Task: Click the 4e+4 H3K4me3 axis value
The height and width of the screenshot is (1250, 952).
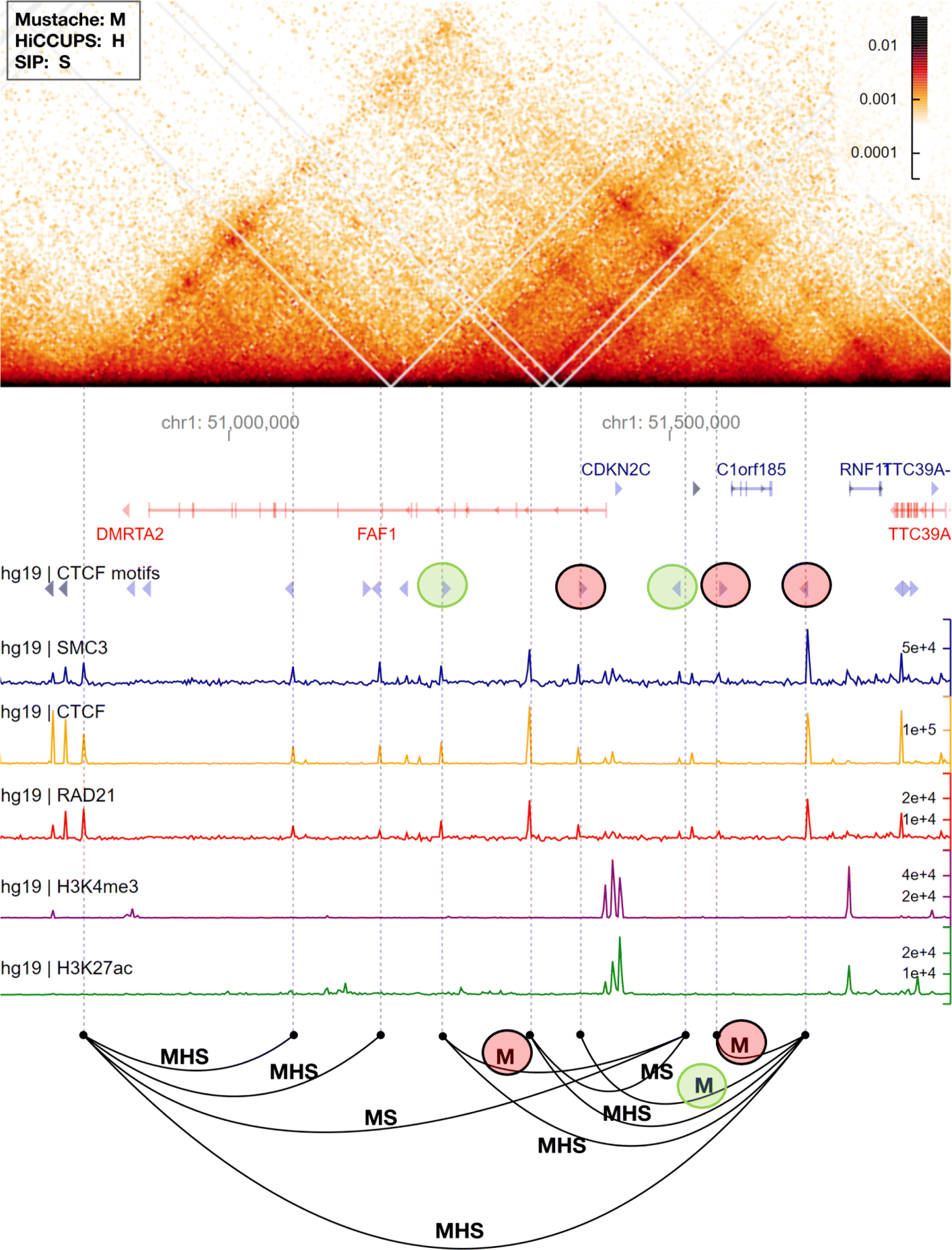Action: tap(918, 875)
